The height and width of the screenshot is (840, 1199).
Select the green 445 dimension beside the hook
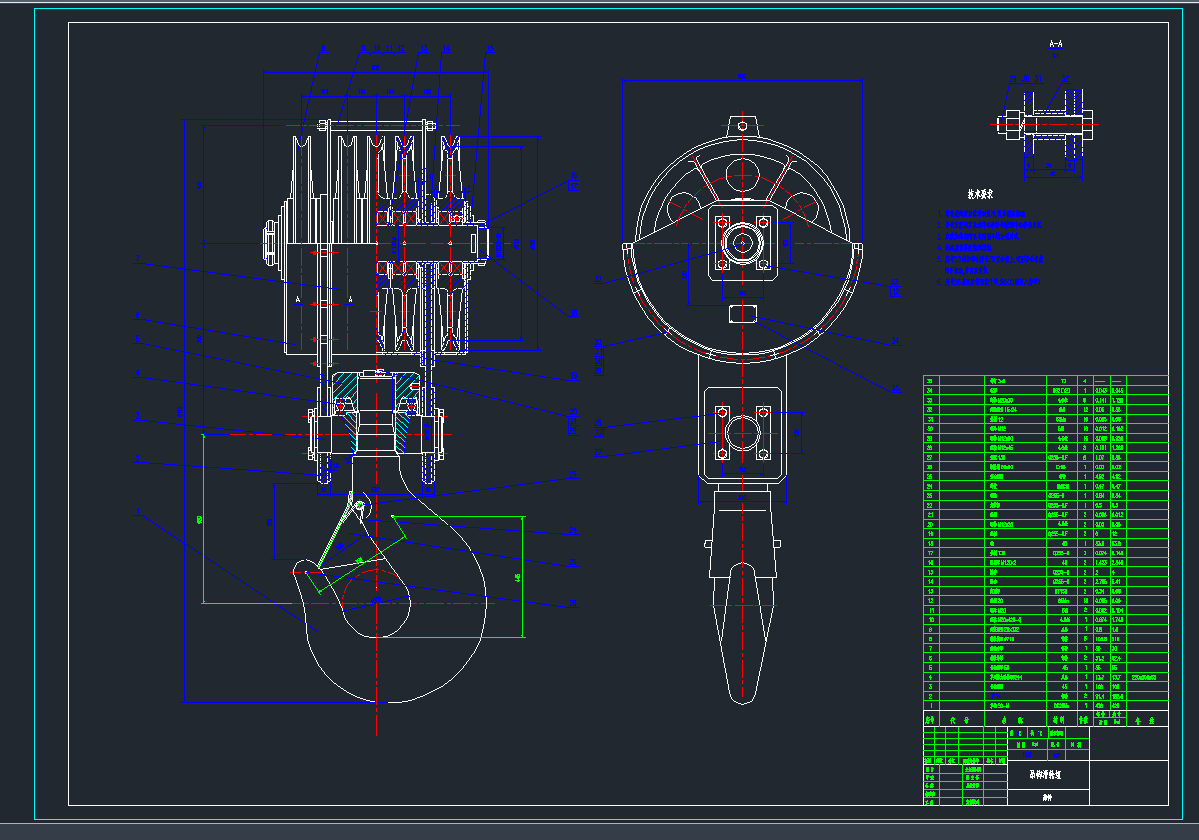517,577
